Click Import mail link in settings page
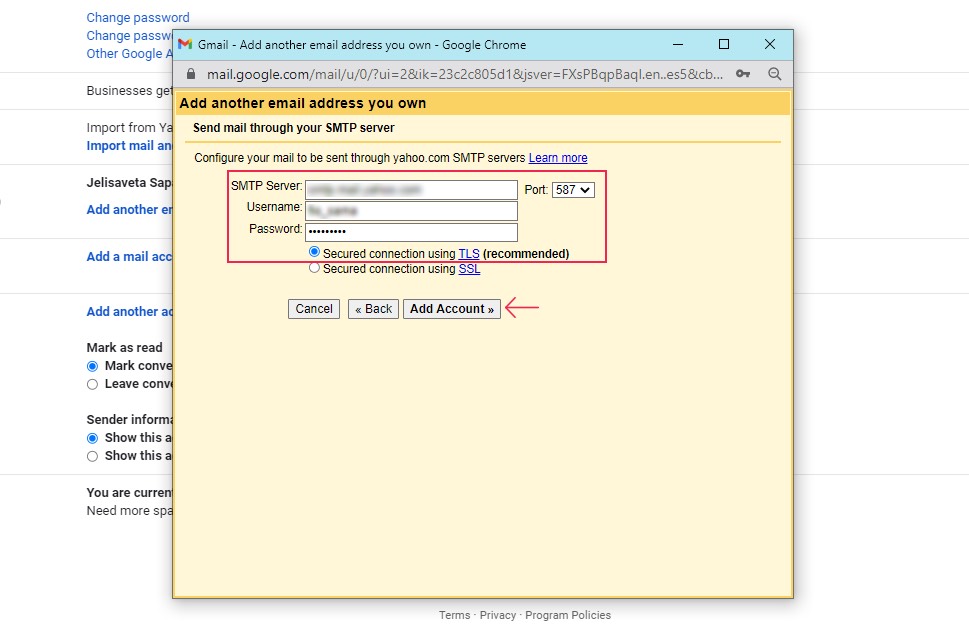This screenshot has width=969, height=636. pyautogui.click(x=129, y=146)
